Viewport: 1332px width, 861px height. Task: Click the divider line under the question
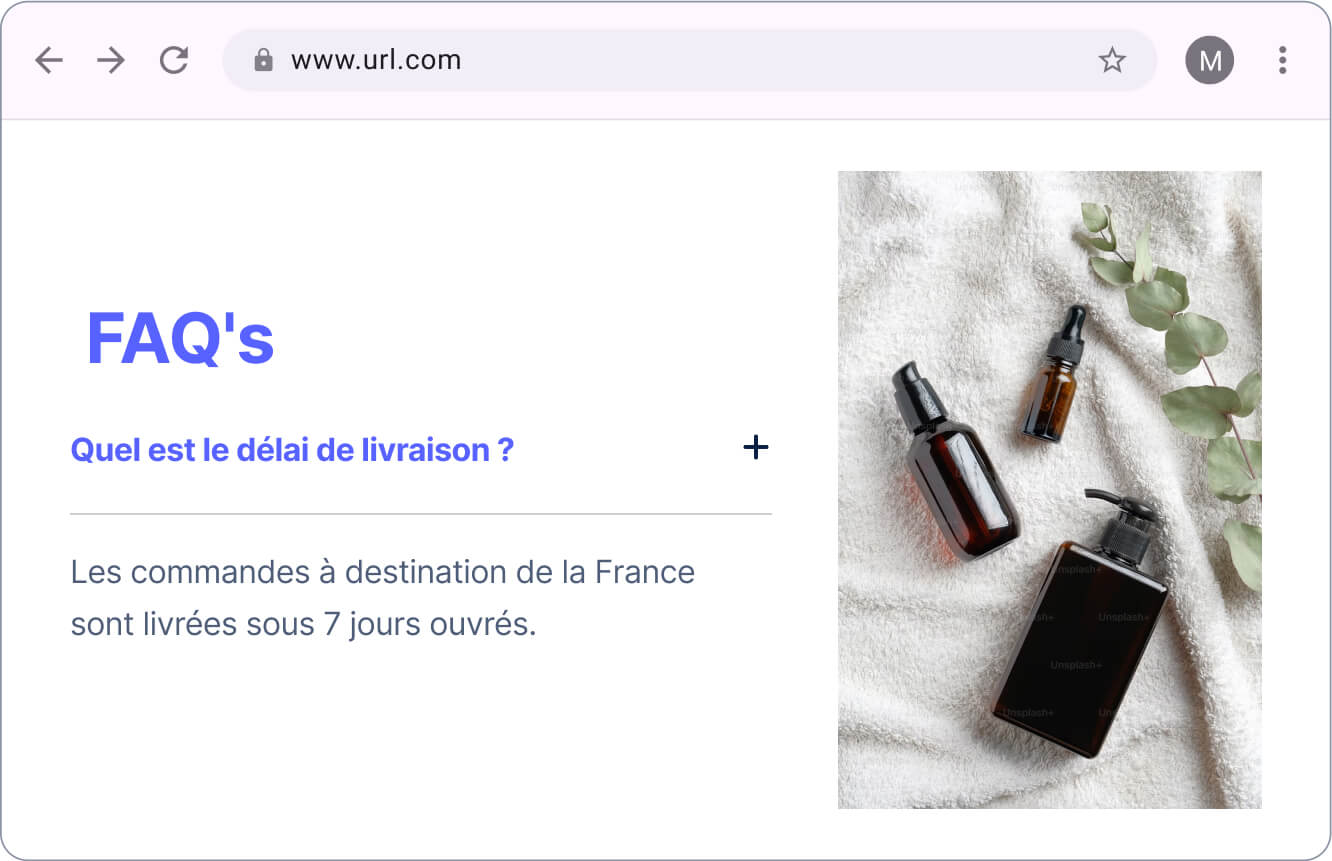click(421, 514)
